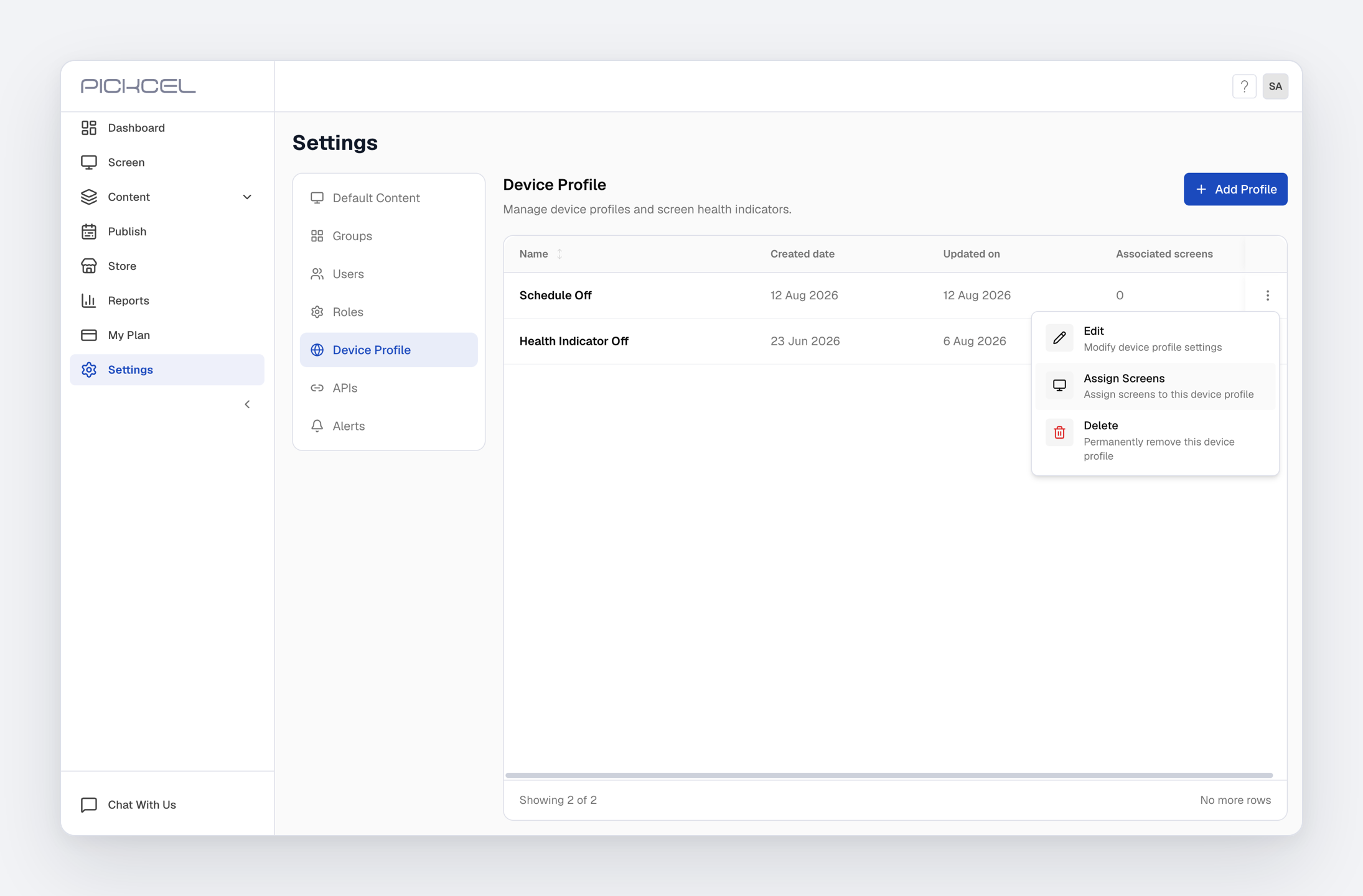
Task: Go to Publish in the sidebar
Action: pos(167,231)
